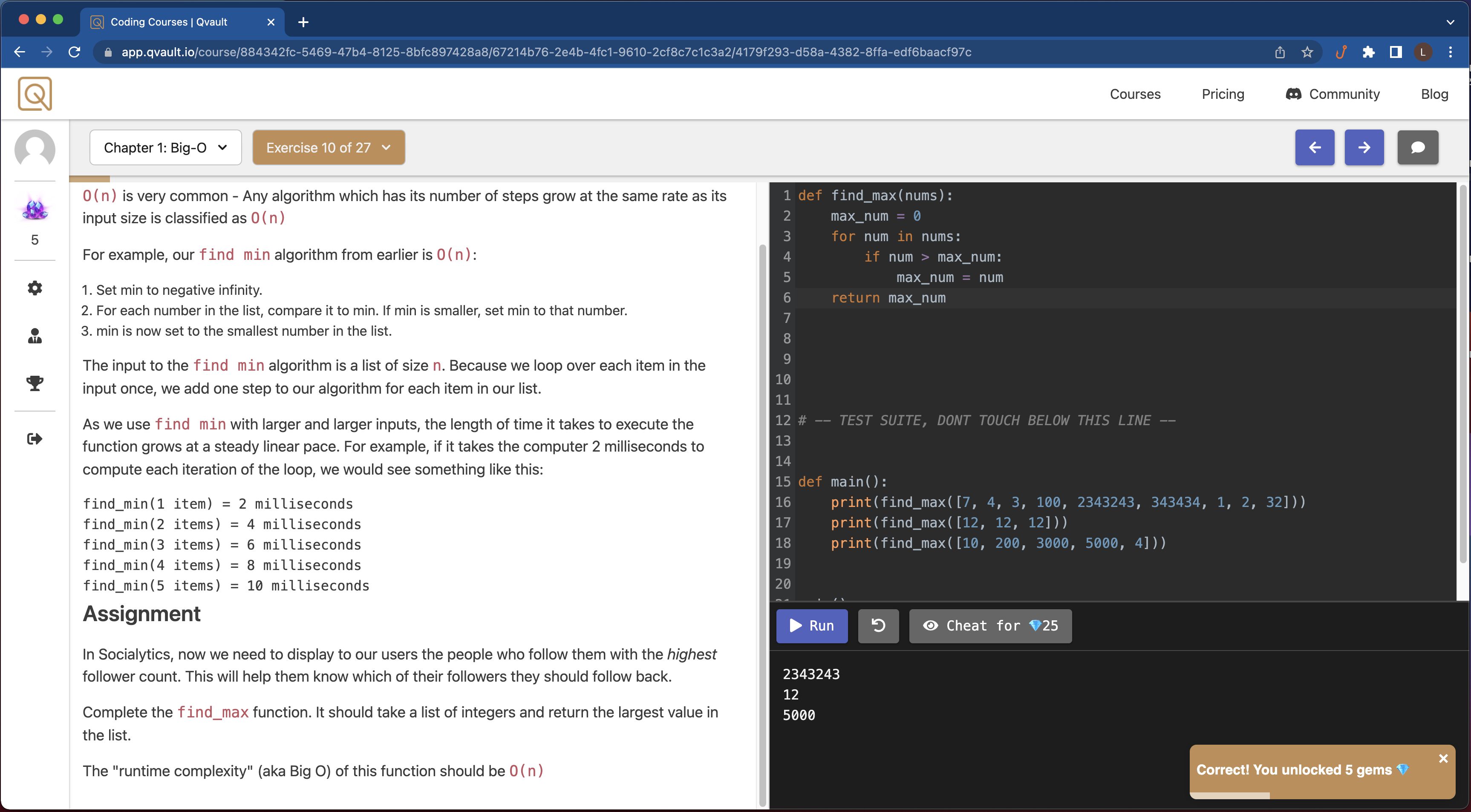
Task: Open the Exercise 10 of 27 dropdown
Action: pyautogui.click(x=329, y=148)
